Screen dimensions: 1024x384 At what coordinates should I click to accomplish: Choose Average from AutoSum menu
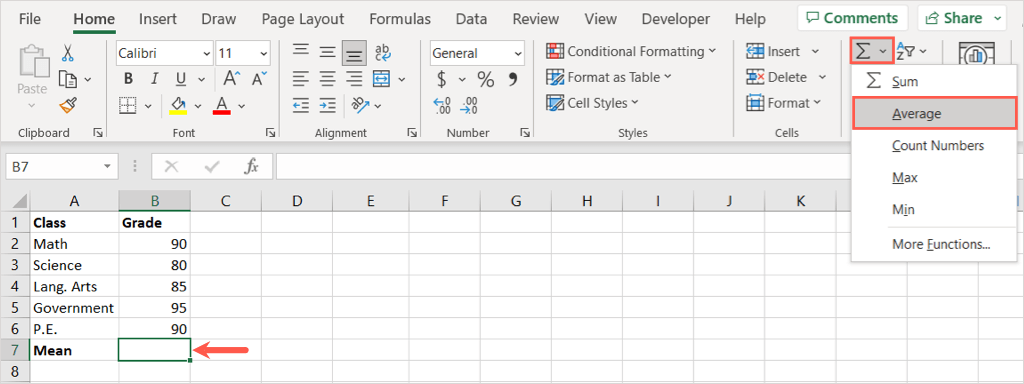pyautogui.click(x=934, y=114)
